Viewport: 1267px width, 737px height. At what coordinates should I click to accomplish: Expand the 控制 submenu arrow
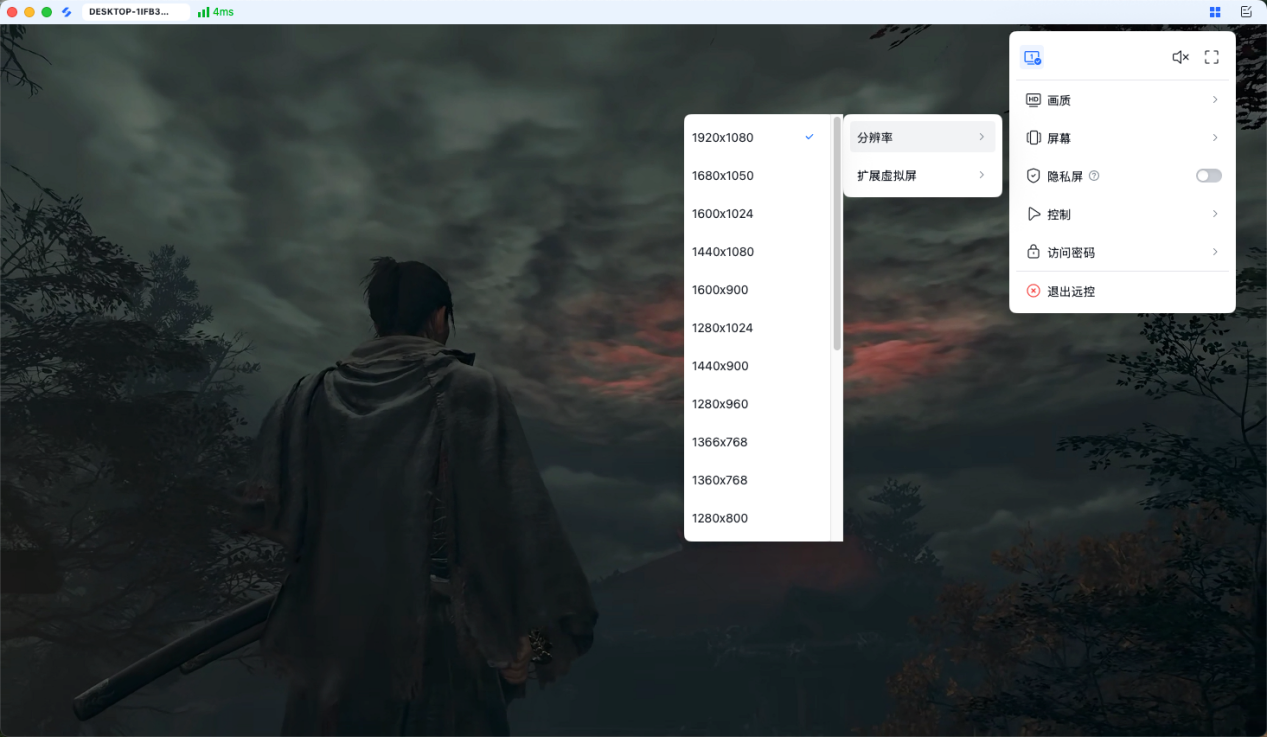click(1215, 214)
